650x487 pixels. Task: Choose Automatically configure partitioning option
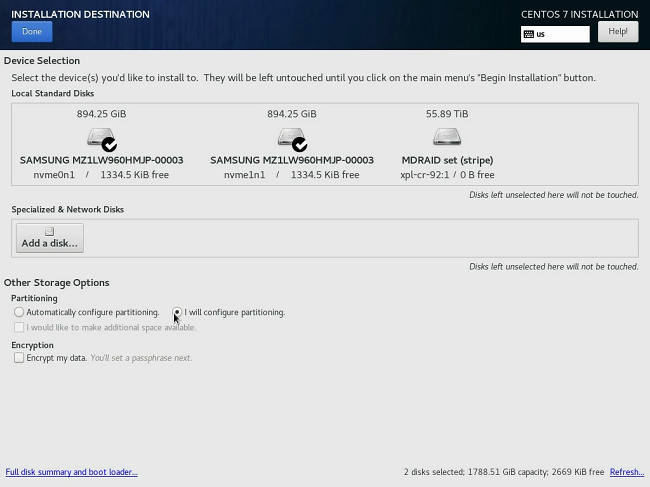[19, 312]
